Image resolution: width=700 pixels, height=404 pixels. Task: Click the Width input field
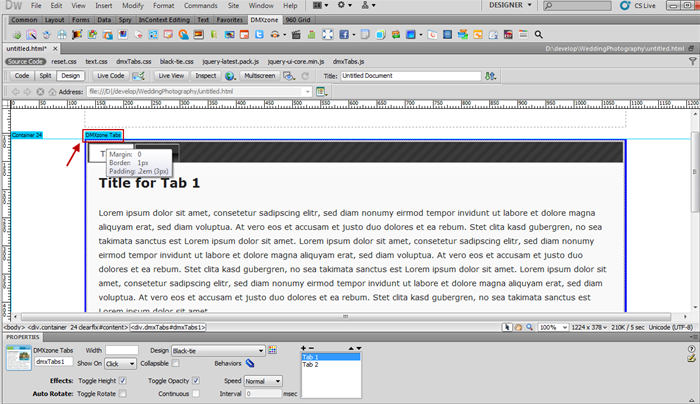click(121, 350)
